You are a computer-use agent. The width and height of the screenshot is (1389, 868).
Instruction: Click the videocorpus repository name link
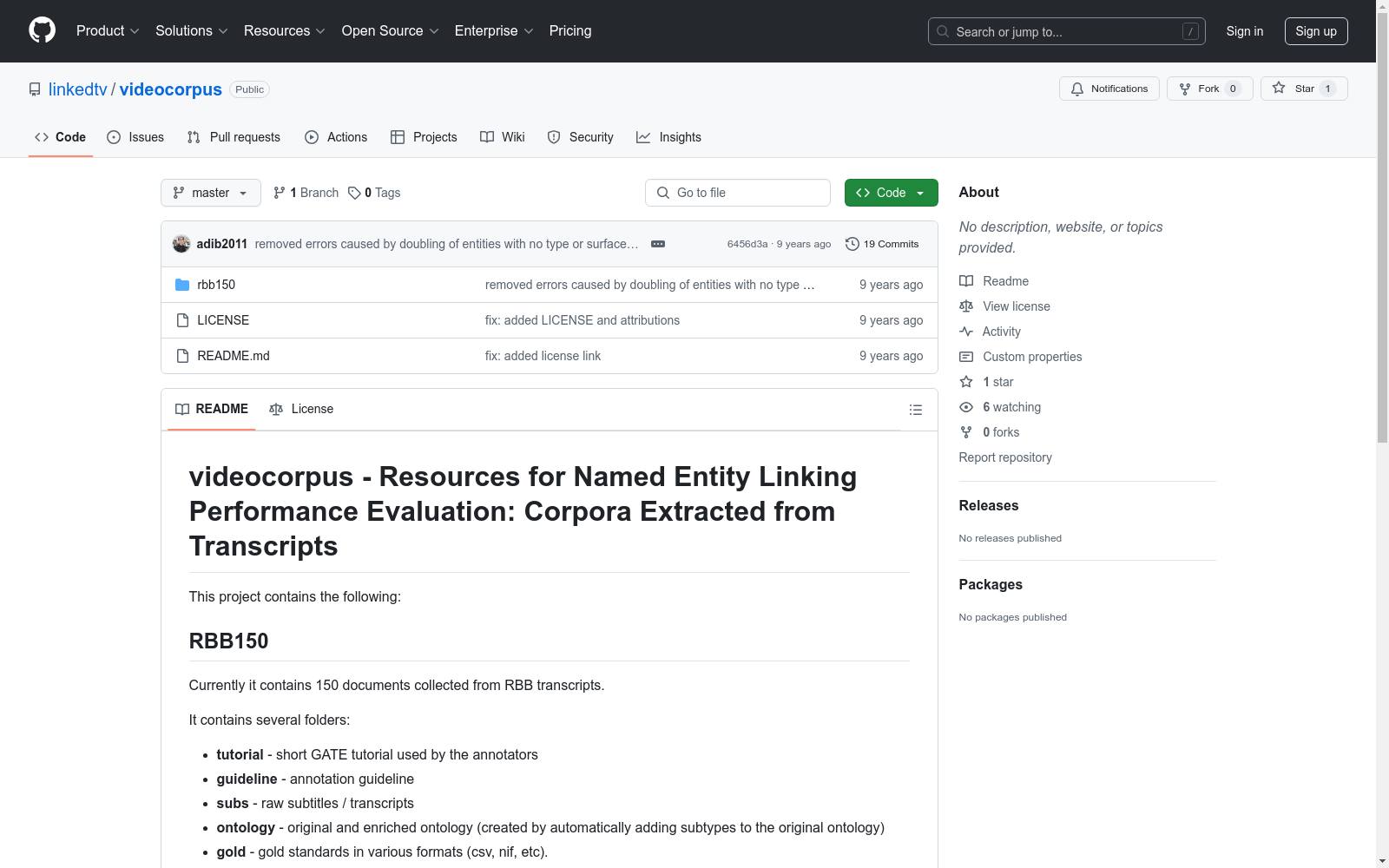point(171,89)
